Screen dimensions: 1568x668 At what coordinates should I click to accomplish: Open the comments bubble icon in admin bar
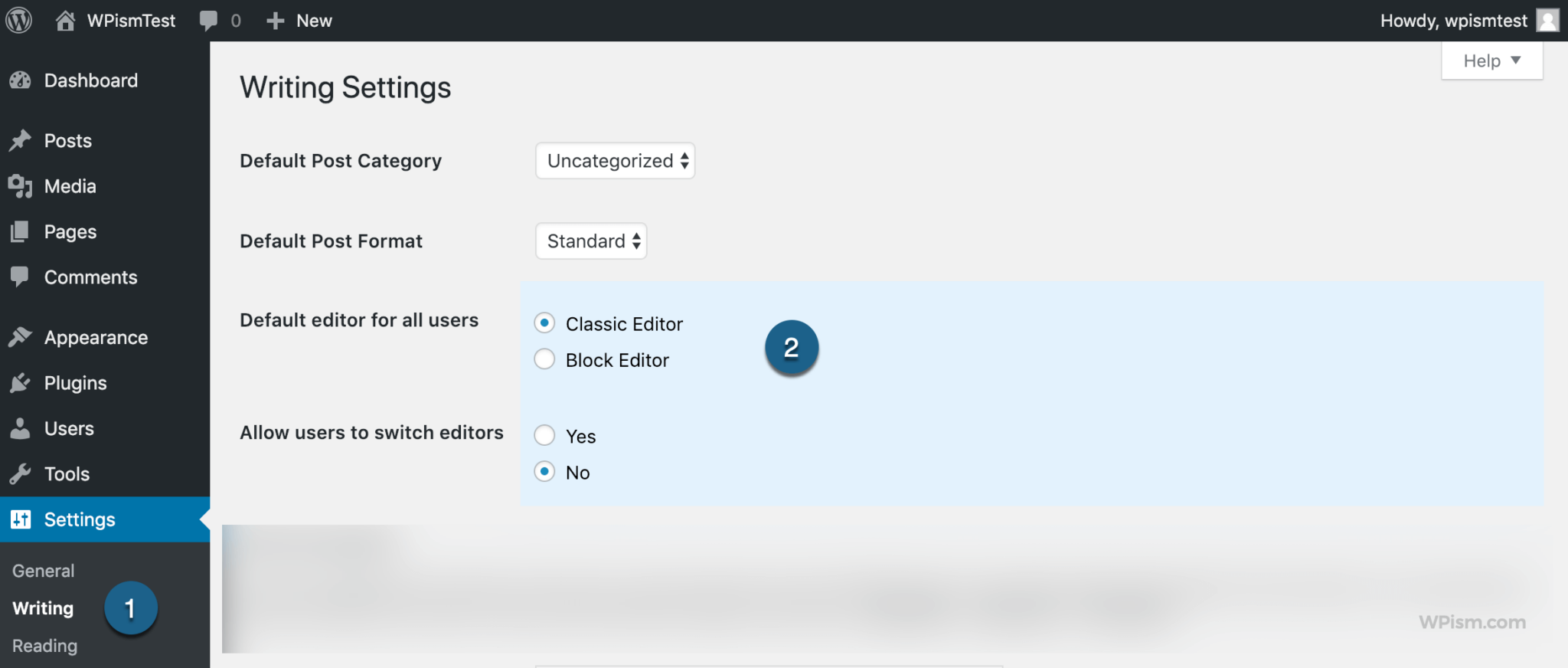click(208, 21)
